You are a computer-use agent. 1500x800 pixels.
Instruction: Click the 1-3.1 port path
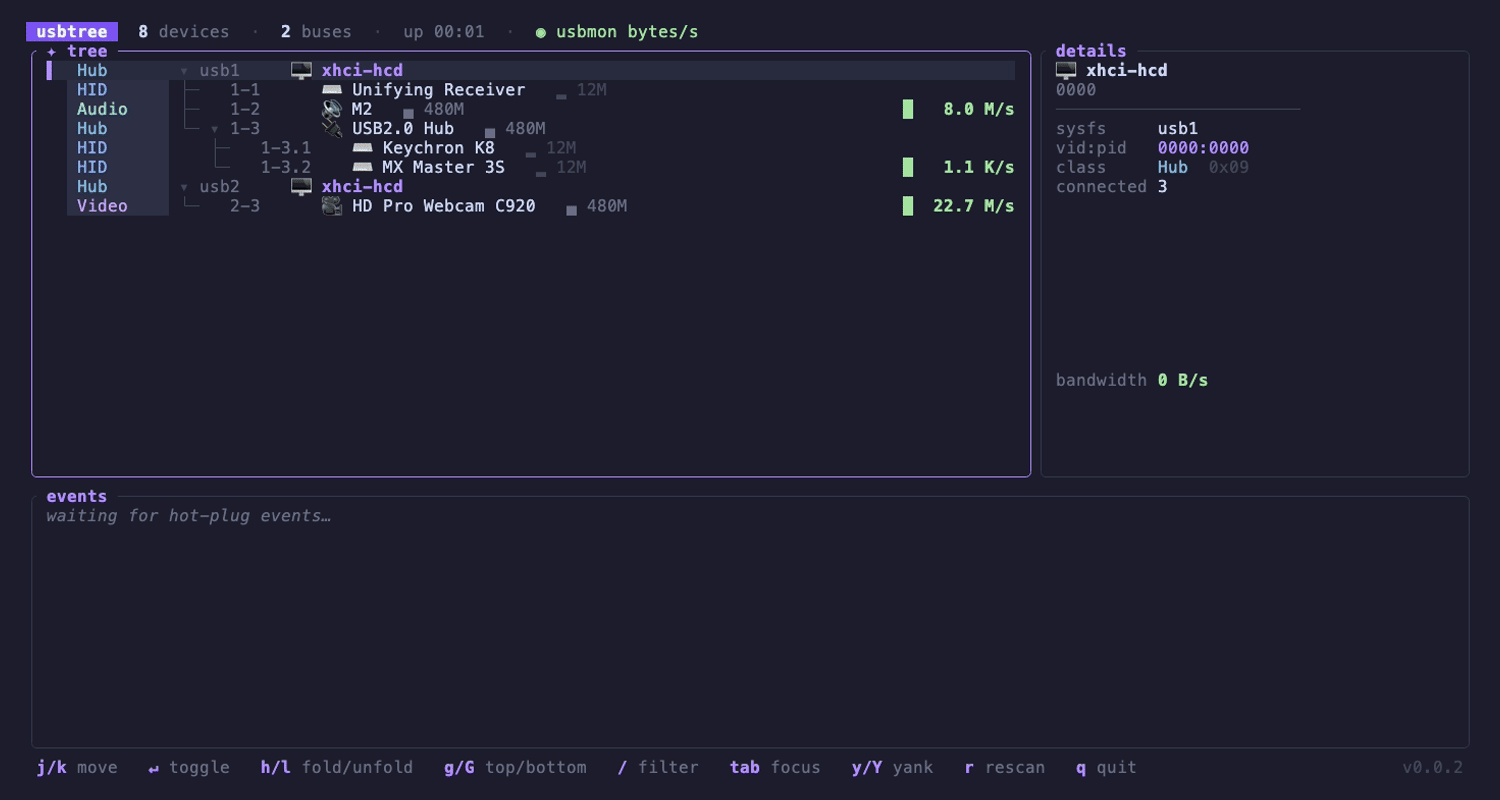[x=286, y=148]
